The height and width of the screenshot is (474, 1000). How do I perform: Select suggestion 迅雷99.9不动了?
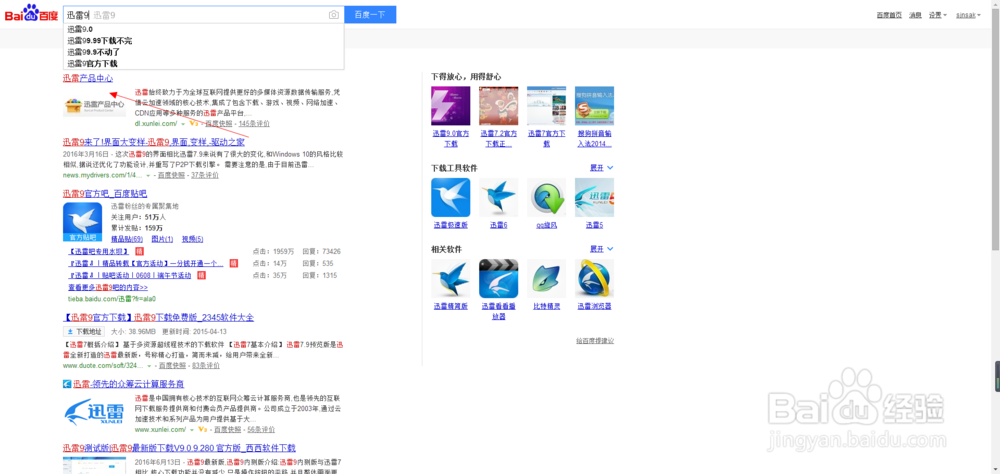(x=93, y=52)
